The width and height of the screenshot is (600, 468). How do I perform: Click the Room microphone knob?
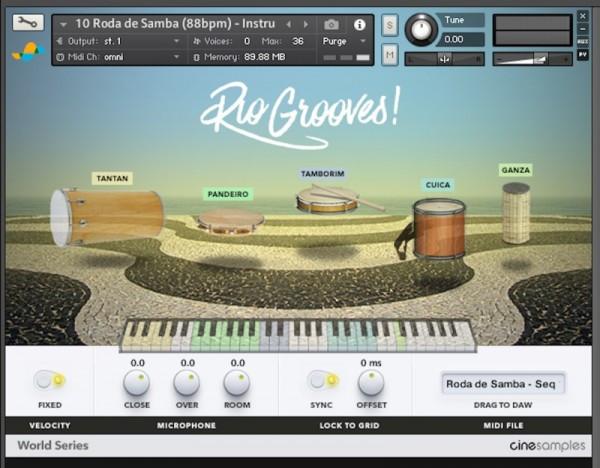coord(237,382)
